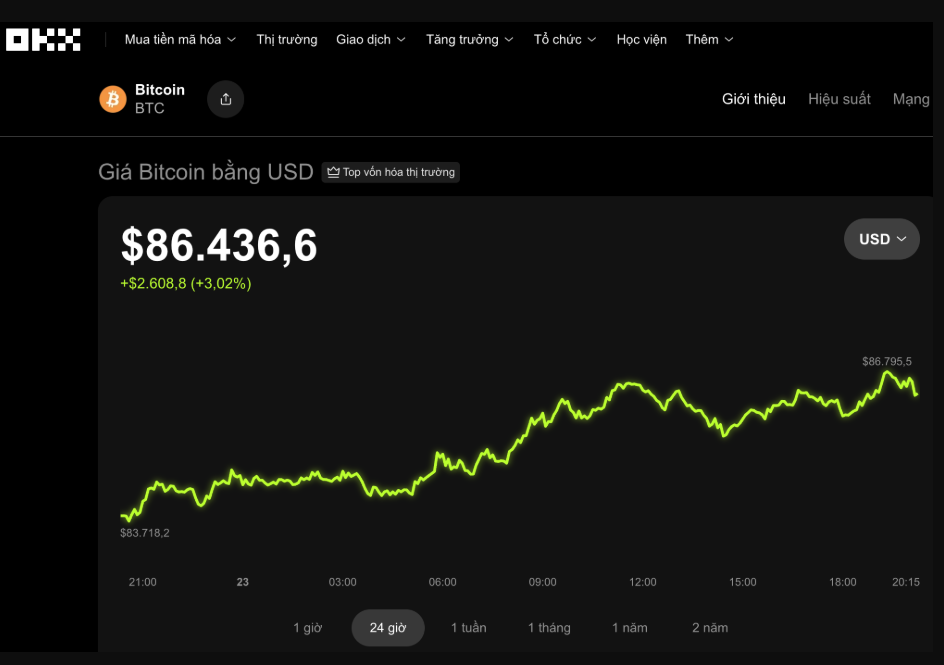Switch to the Mạng tab

click(x=911, y=99)
